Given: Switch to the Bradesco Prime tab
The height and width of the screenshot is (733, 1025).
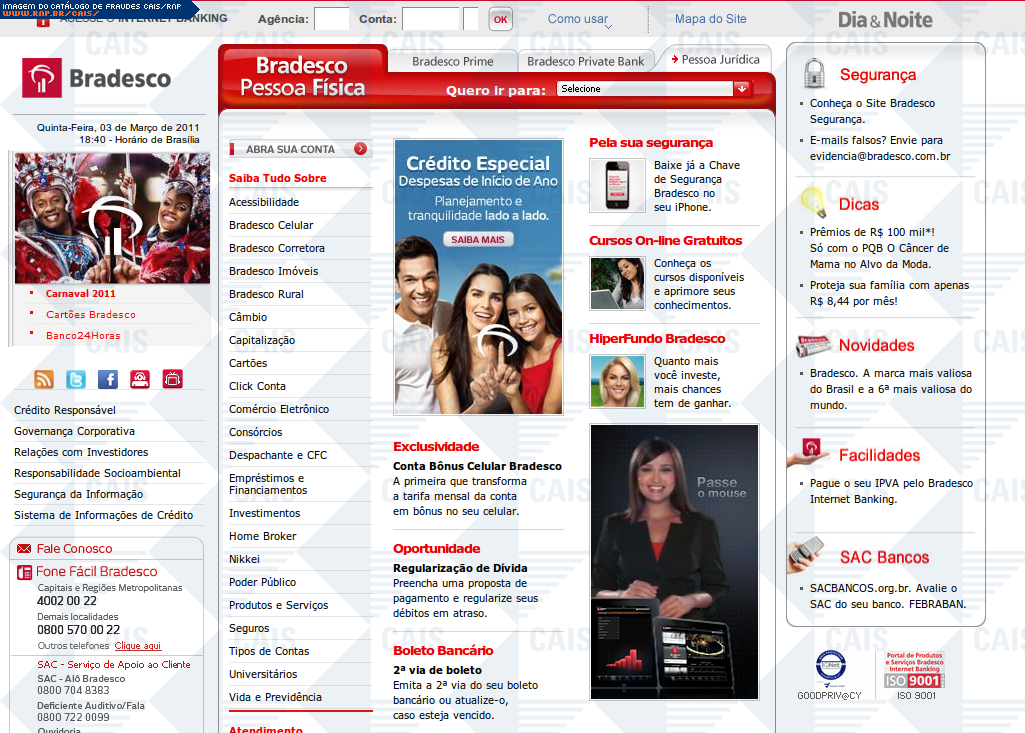Looking at the screenshot, I should point(452,61).
